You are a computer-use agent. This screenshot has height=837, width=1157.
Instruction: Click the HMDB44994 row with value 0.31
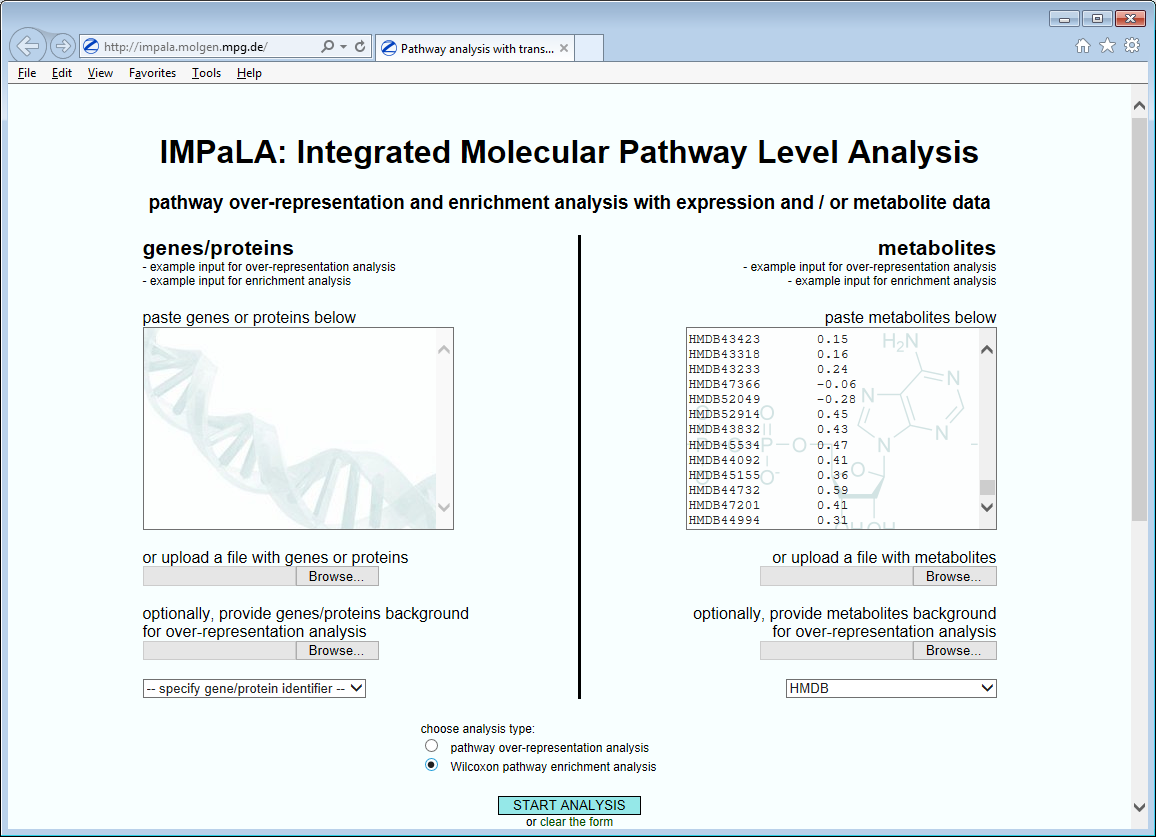click(768, 520)
